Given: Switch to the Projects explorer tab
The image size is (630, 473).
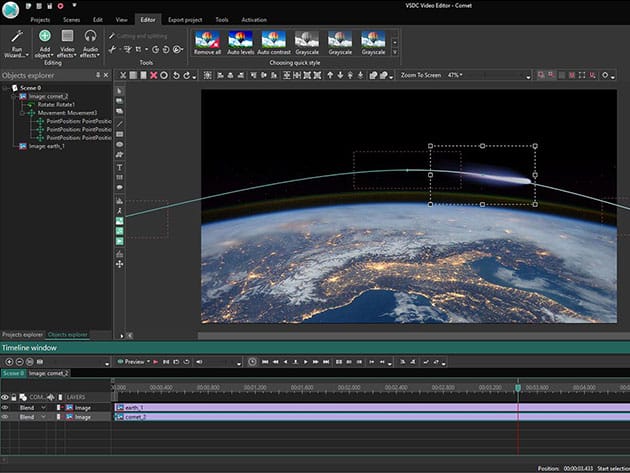Looking at the screenshot, I should tap(22, 334).
